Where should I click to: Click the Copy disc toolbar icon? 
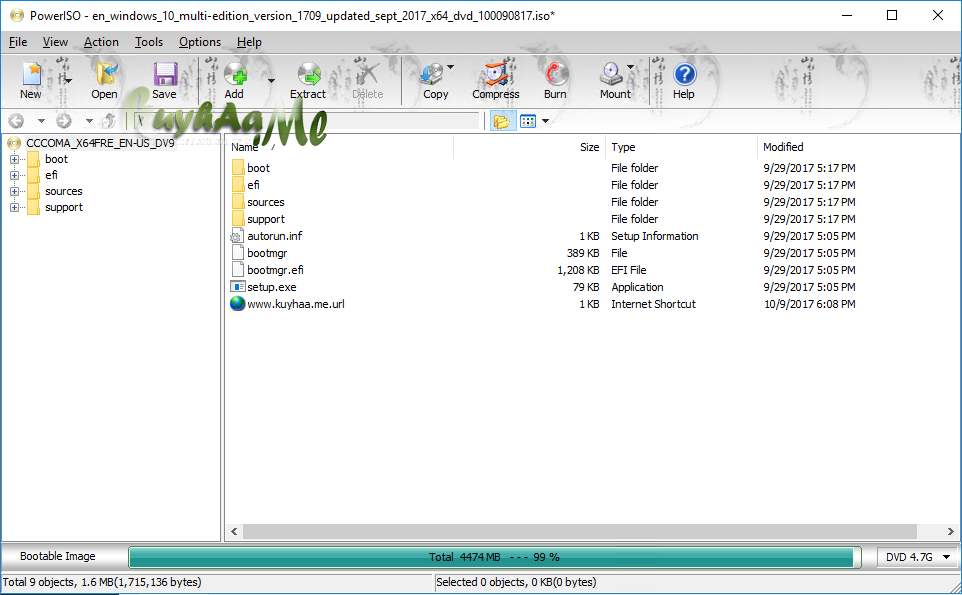point(432,74)
